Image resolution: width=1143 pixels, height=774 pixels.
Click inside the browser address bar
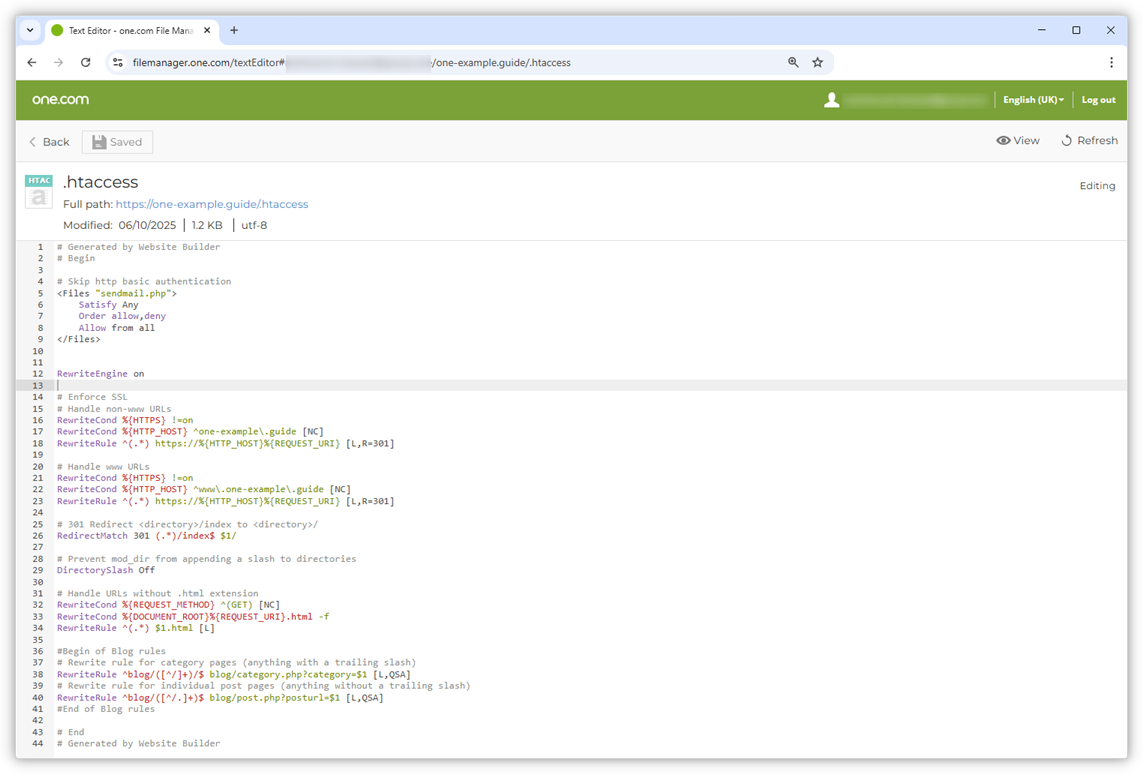click(450, 62)
